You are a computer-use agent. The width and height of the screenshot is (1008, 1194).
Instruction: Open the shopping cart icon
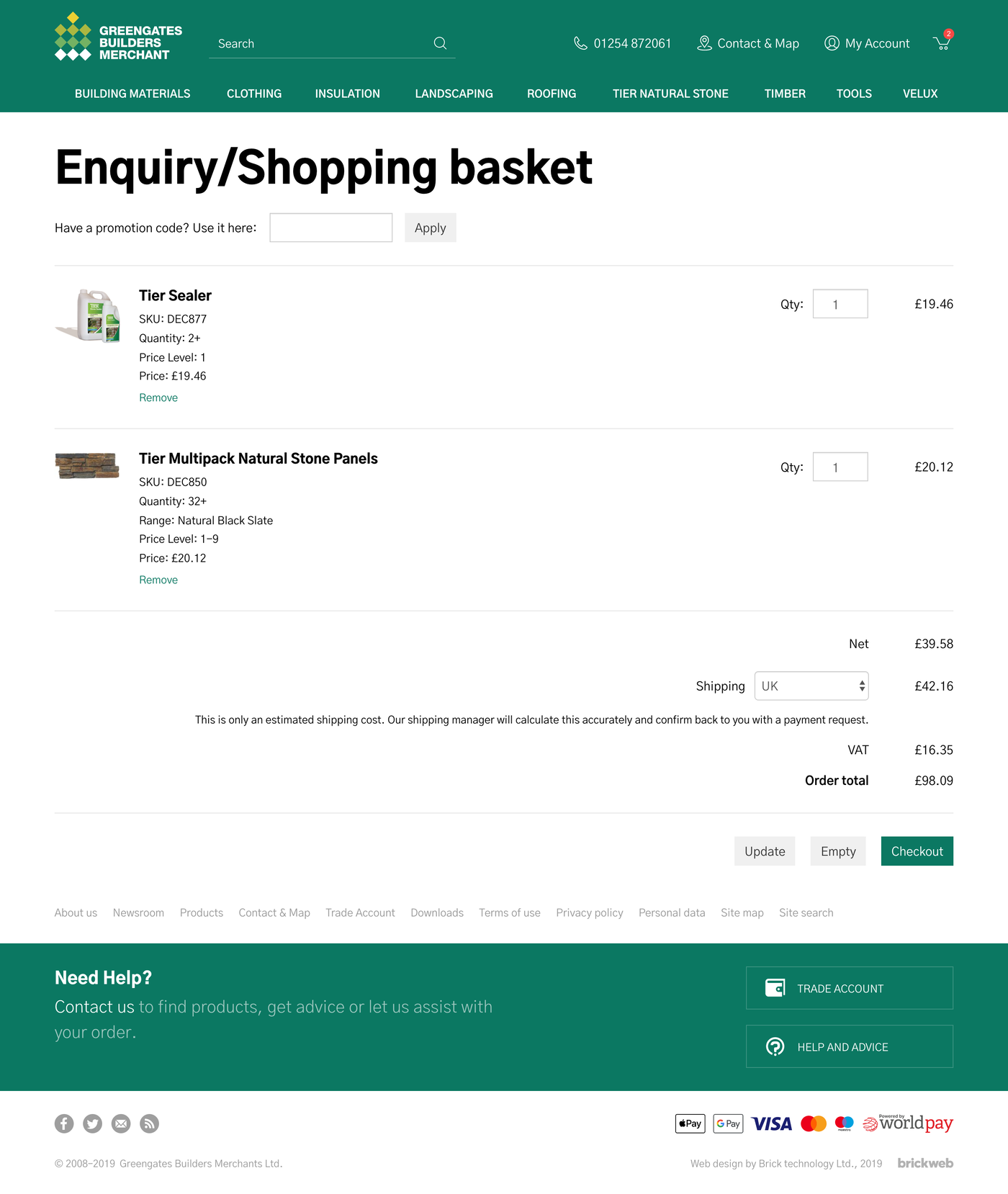(942, 43)
